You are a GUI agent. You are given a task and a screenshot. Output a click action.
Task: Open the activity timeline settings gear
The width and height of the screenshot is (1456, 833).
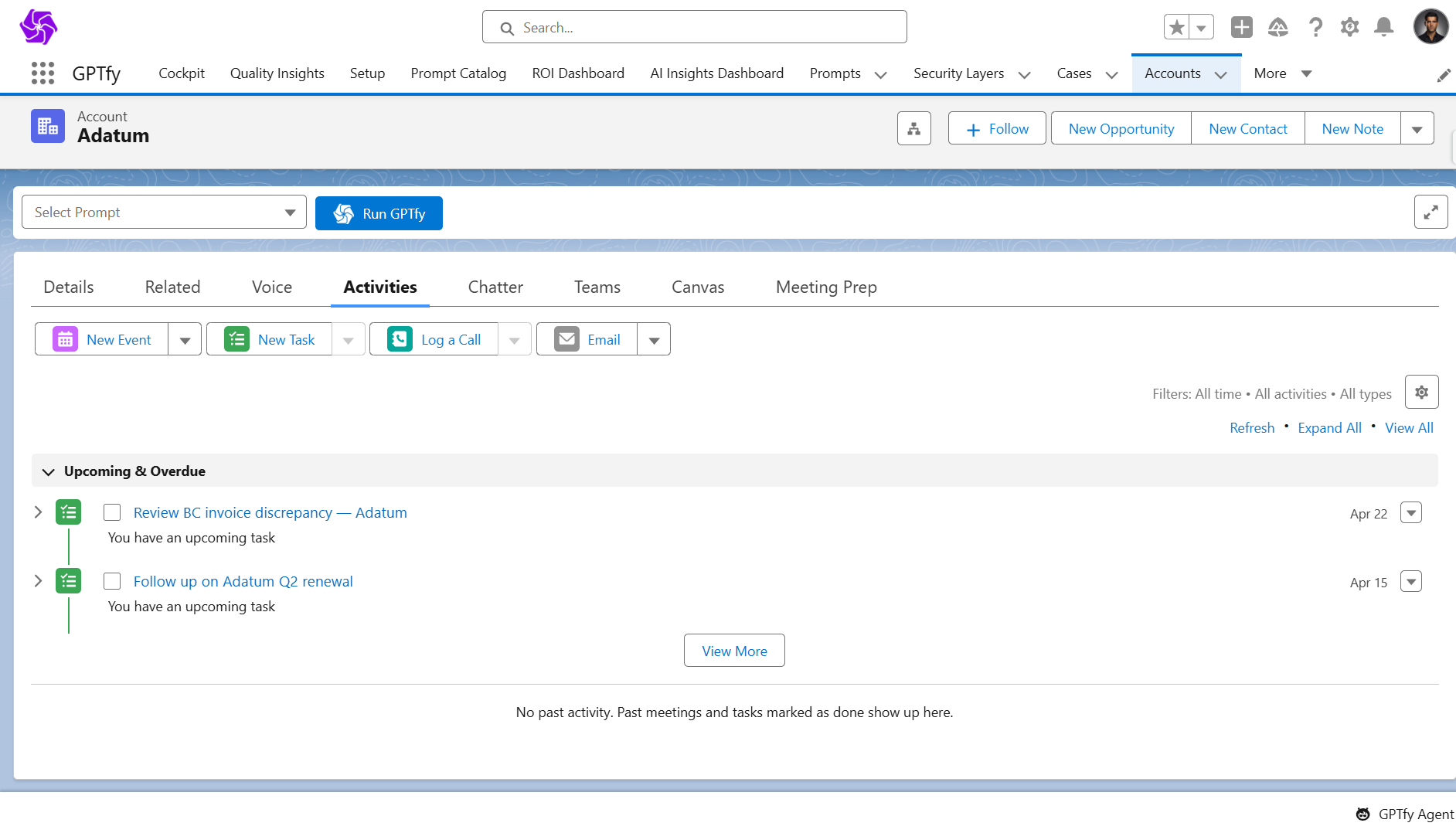coord(1421,392)
